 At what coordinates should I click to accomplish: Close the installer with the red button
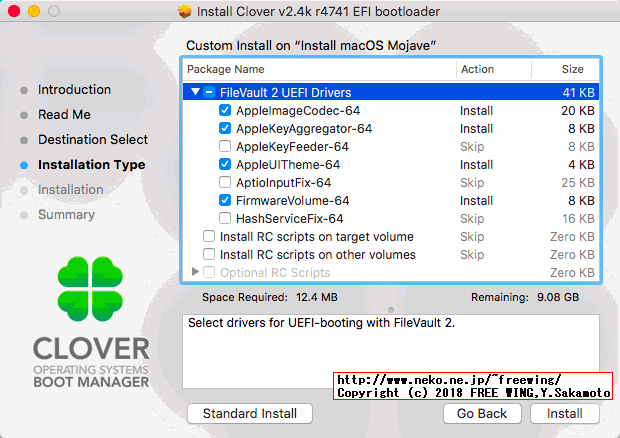coord(14,11)
